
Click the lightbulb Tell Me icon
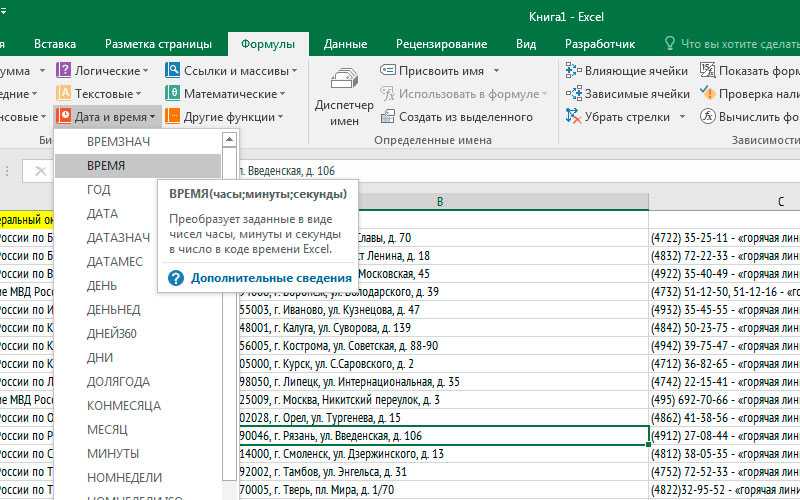tap(670, 43)
